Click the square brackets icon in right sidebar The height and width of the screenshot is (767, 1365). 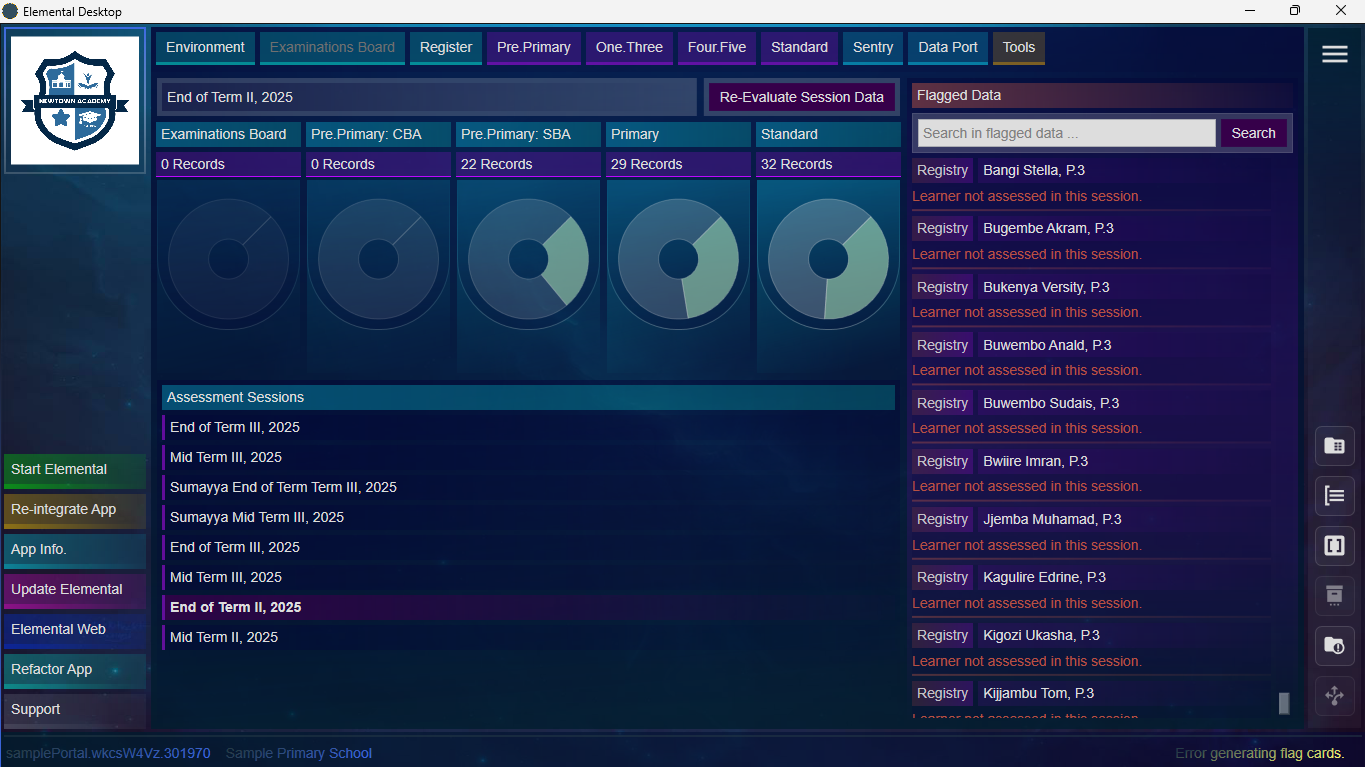[x=1334, y=546]
